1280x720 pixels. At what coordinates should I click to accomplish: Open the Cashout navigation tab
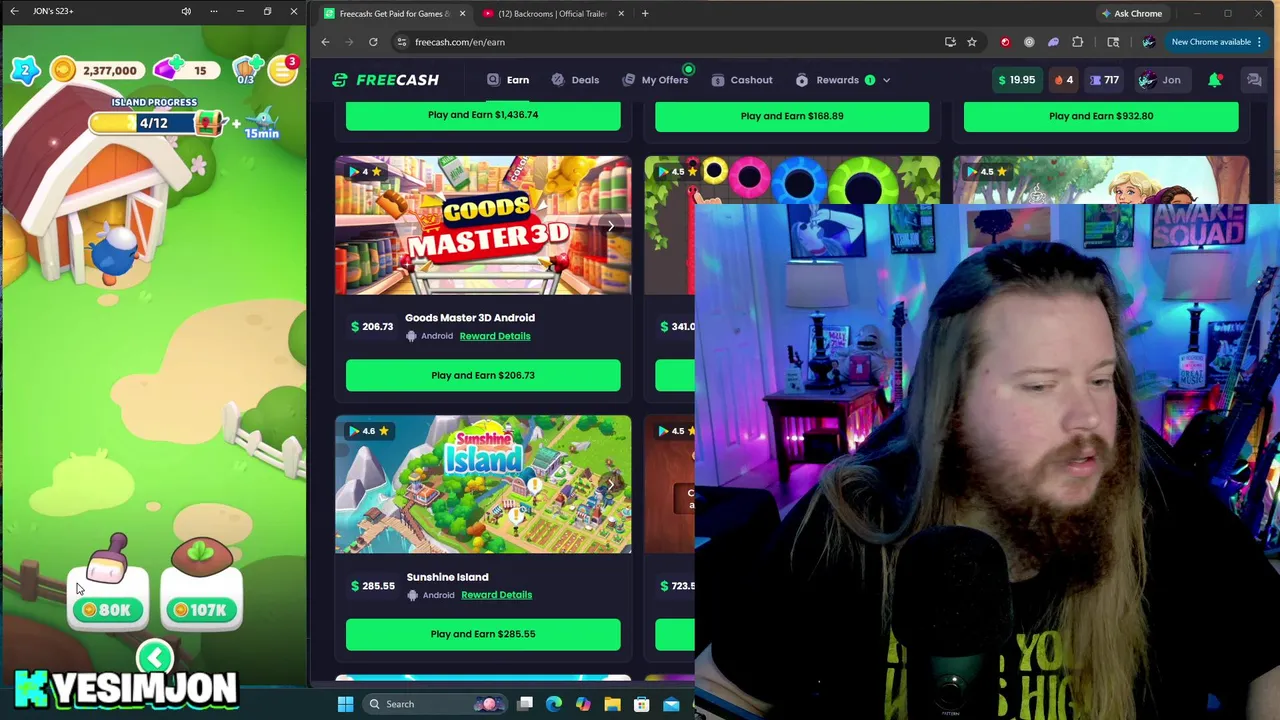741,80
